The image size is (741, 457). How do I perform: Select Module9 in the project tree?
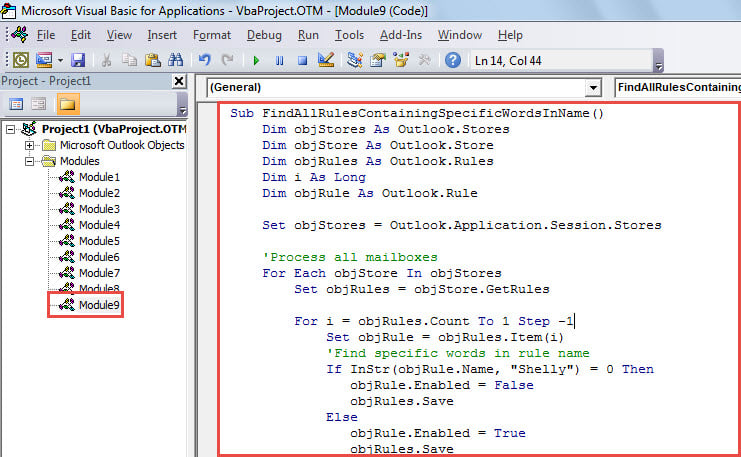[x=99, y=305]
